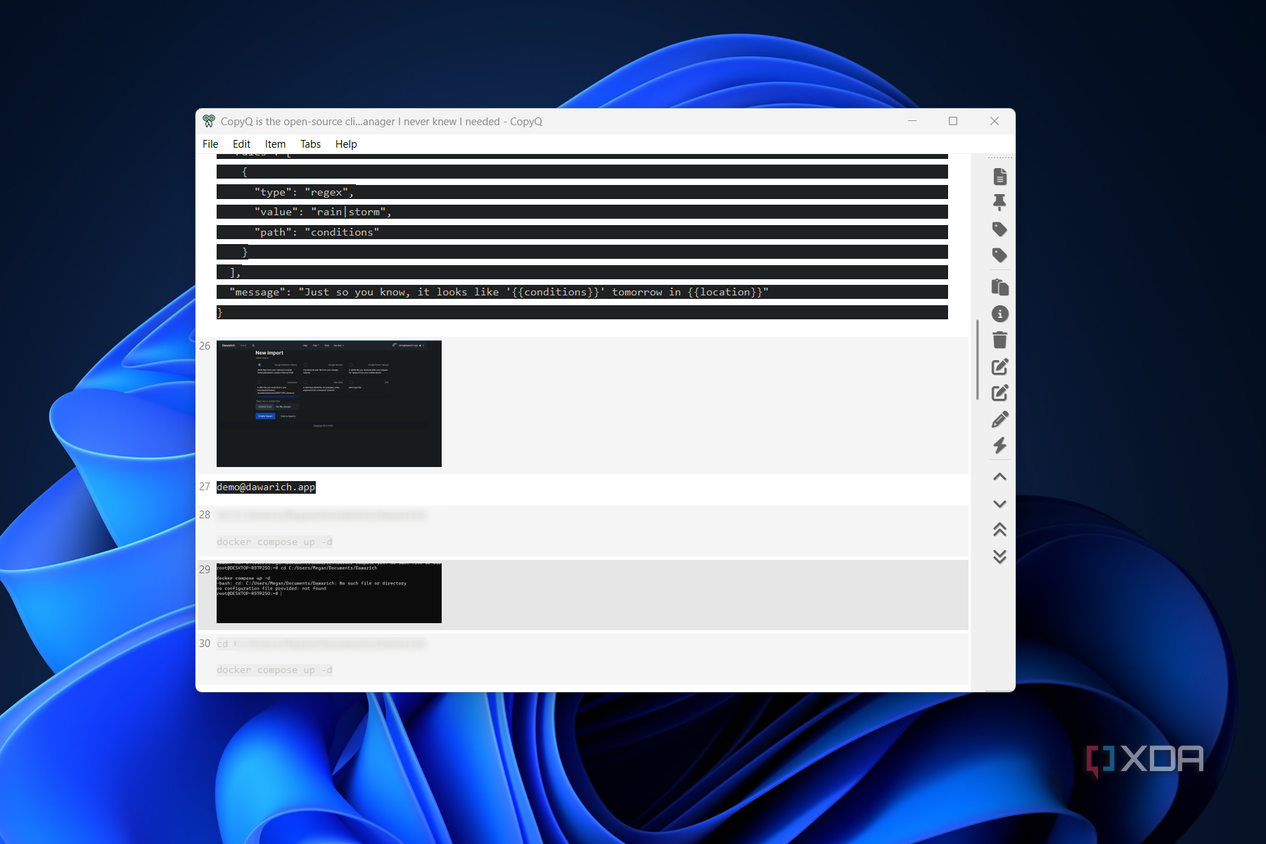Move item to bottom with double down chevron
1266x844 pixels.
(x=999, y=557)
